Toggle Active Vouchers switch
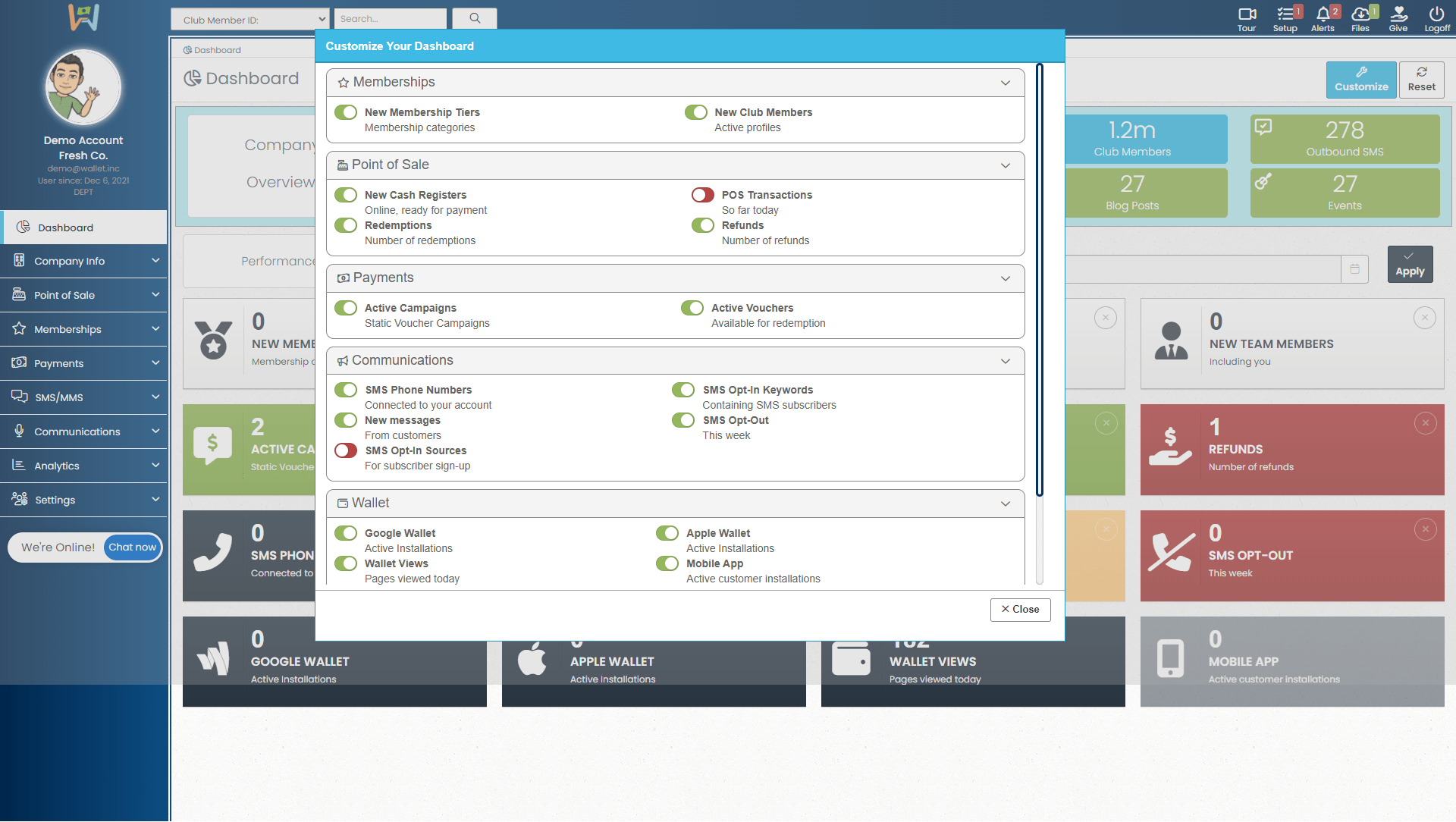Screen dimensions: 1456x822 (x=692, y=308)
